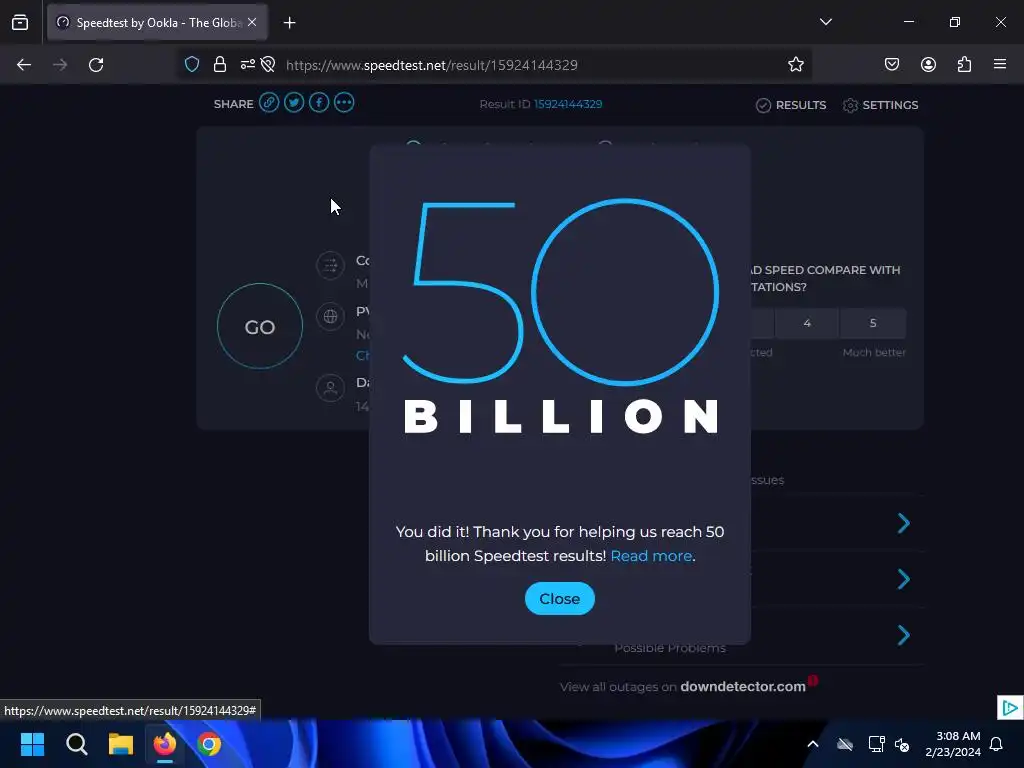Go back to previous page

pos(24,65)
